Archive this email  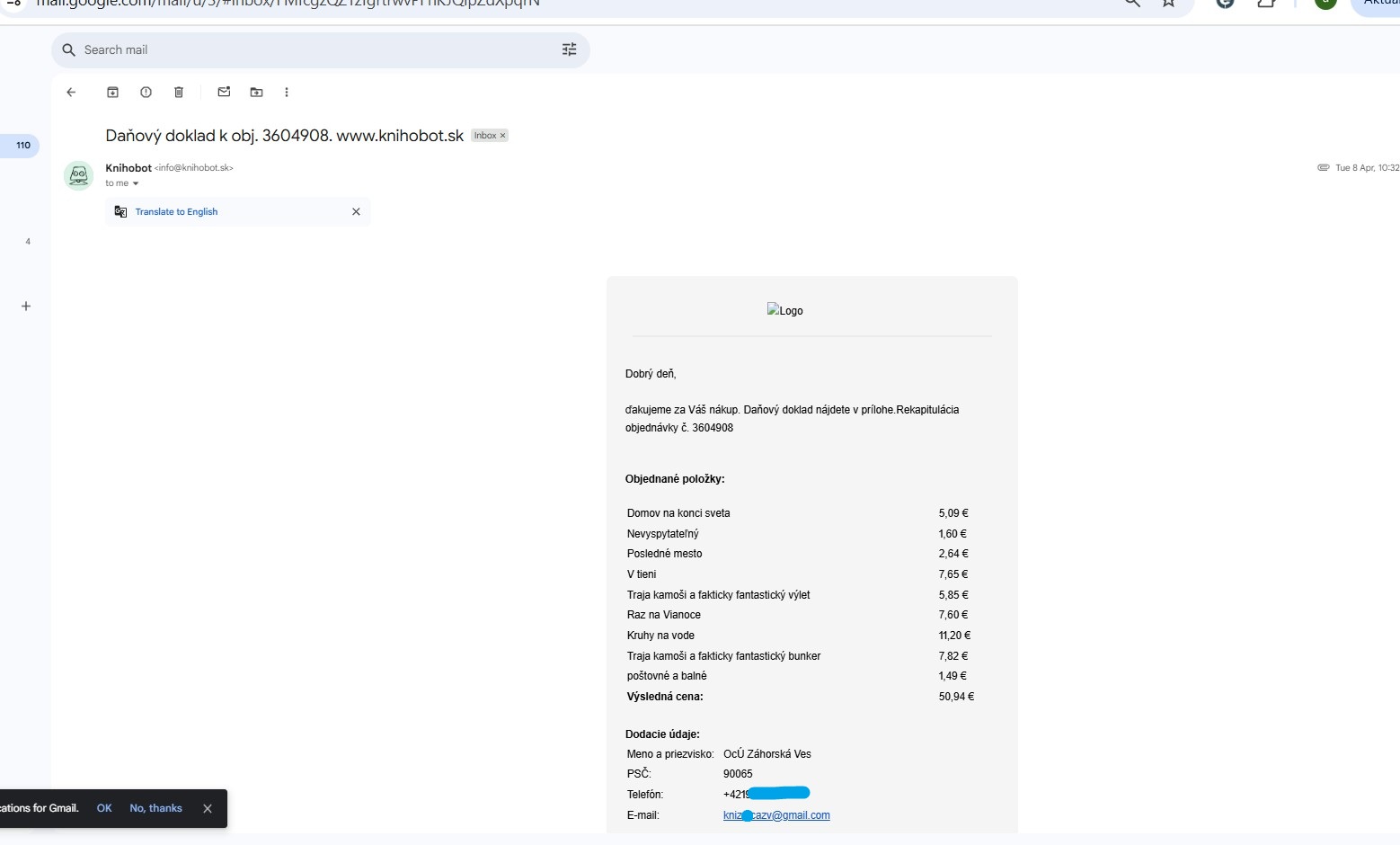[x=113, y=92]
